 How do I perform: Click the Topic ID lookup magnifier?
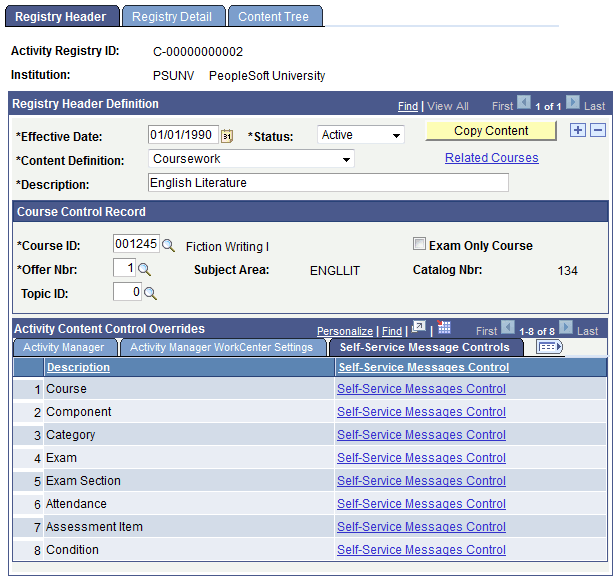point(150,293)
